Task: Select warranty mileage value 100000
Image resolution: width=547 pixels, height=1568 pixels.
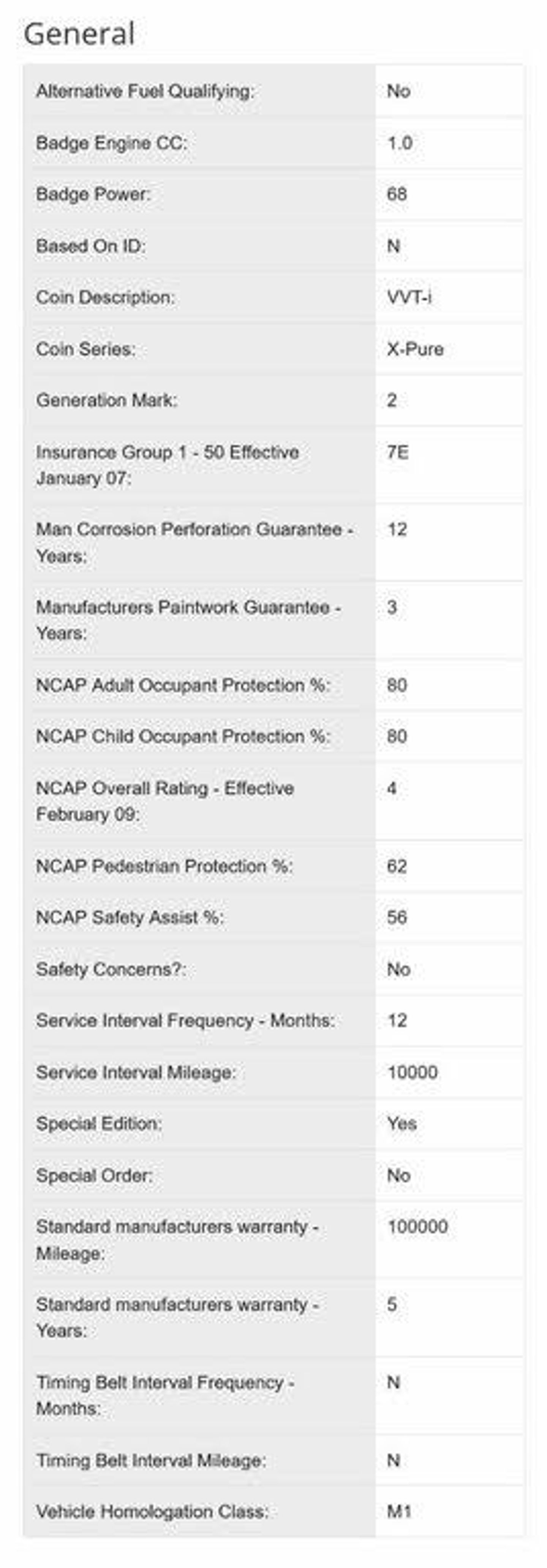Action: click(x=417, y=1226)
